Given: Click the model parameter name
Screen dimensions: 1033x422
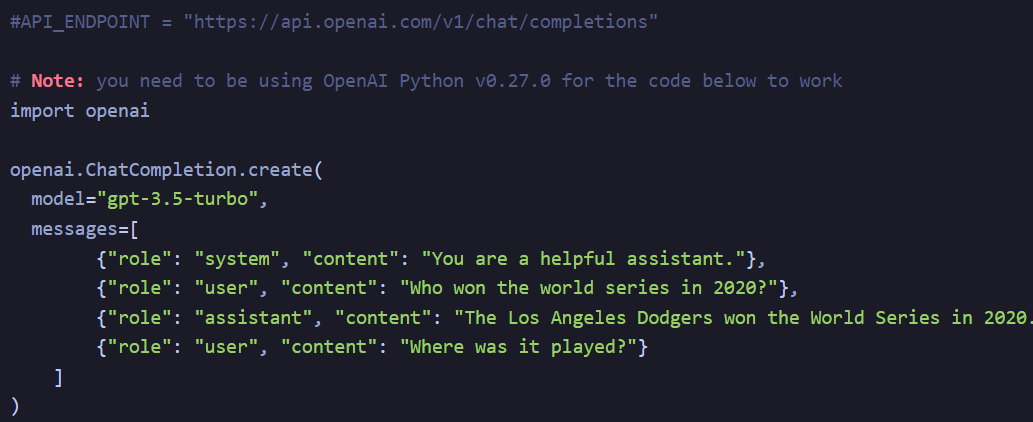Looking at the screenshot, I should (58, 199).
